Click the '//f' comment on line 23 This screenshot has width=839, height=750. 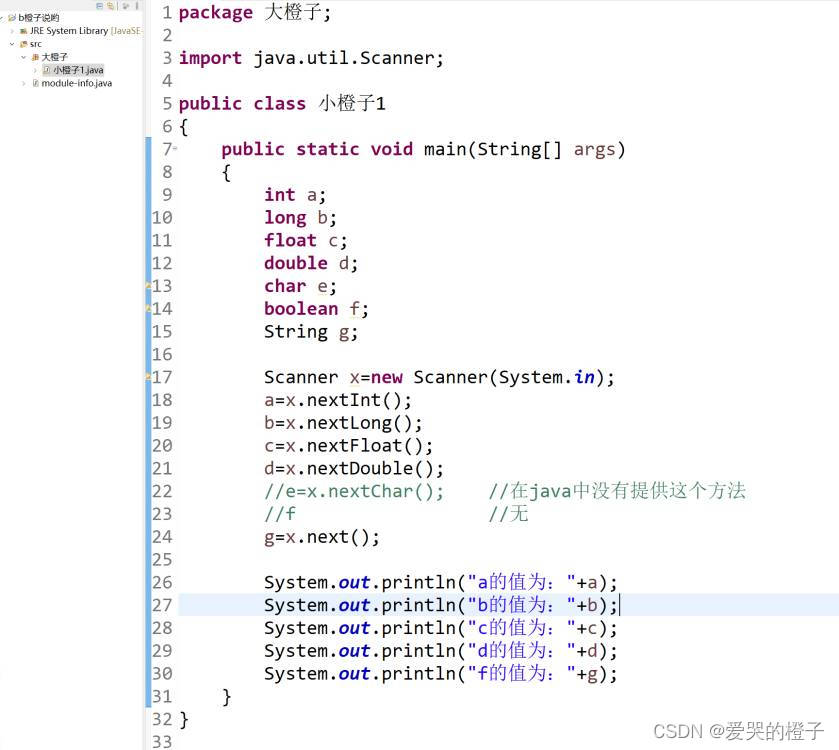tap(280, 514)
